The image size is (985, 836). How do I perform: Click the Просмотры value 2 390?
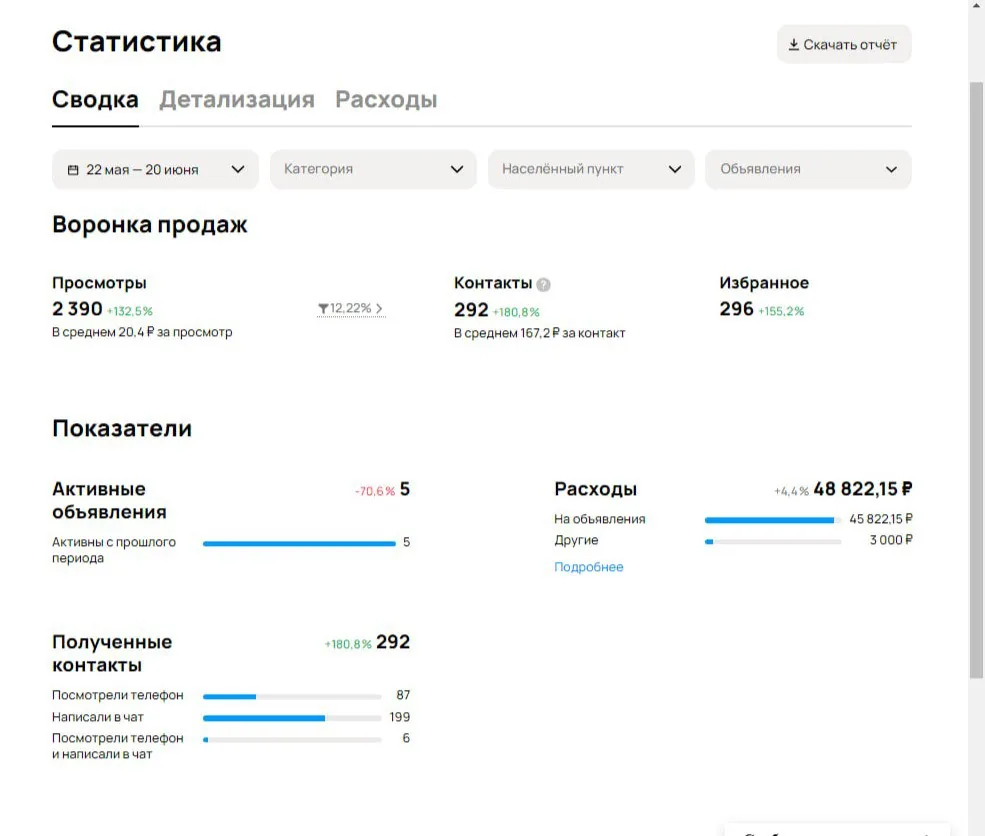tap(77, 309)
